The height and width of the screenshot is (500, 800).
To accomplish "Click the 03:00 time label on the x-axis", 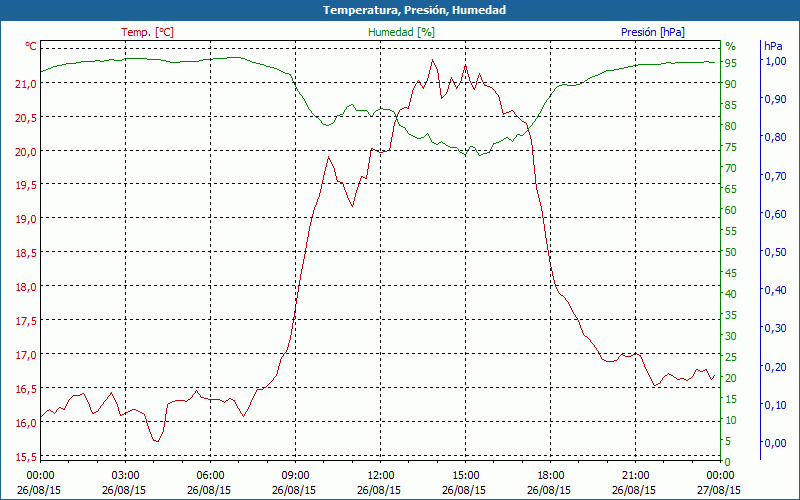I will coord(126,475).
